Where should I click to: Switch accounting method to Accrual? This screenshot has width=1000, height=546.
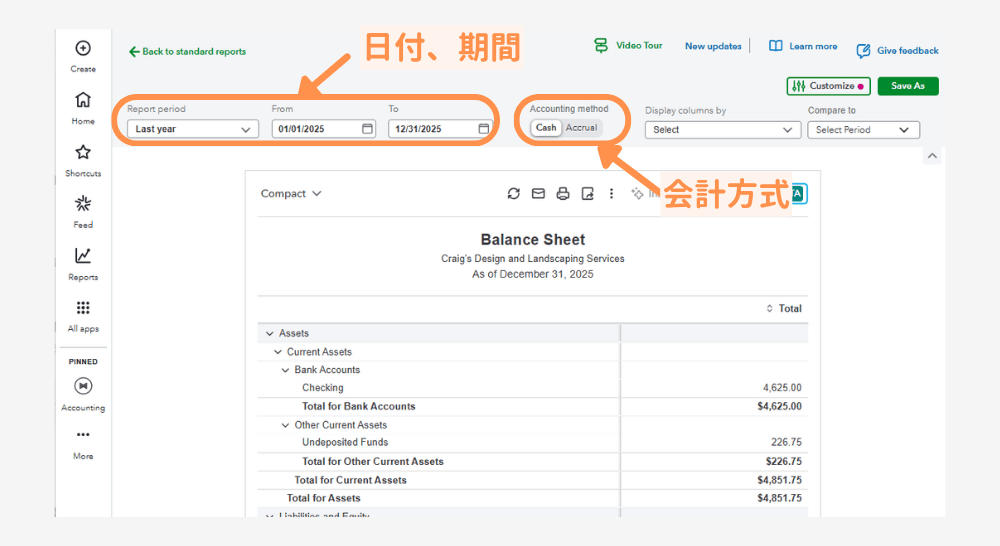(x=582, y=128)
